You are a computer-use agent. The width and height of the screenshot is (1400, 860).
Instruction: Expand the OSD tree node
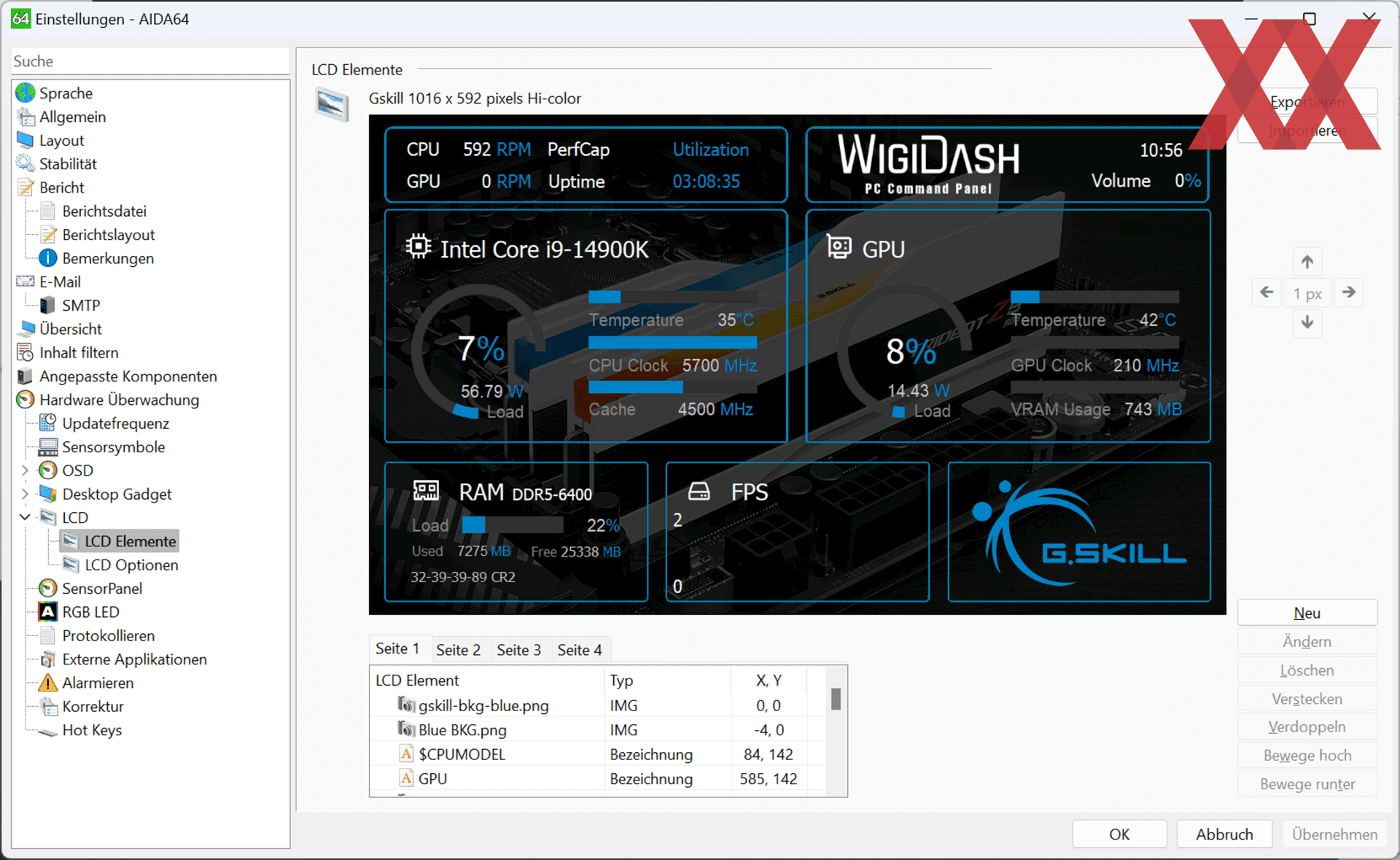pos(25,470)
